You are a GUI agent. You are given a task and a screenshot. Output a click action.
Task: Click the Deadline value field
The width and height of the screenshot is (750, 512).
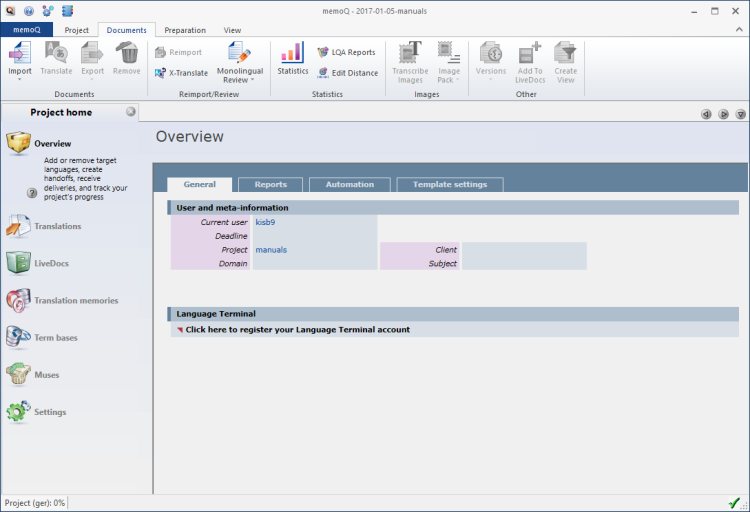(315, 236)
